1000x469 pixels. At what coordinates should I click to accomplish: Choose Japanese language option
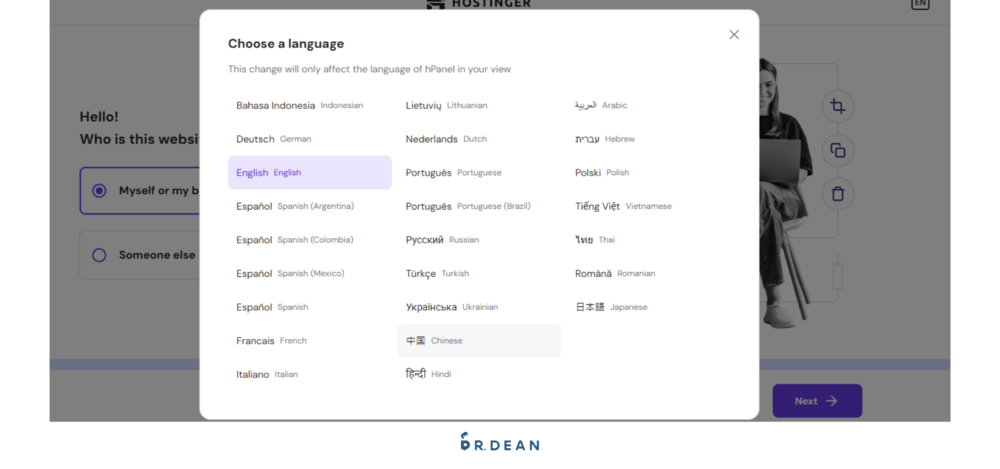tap(611, 307)
